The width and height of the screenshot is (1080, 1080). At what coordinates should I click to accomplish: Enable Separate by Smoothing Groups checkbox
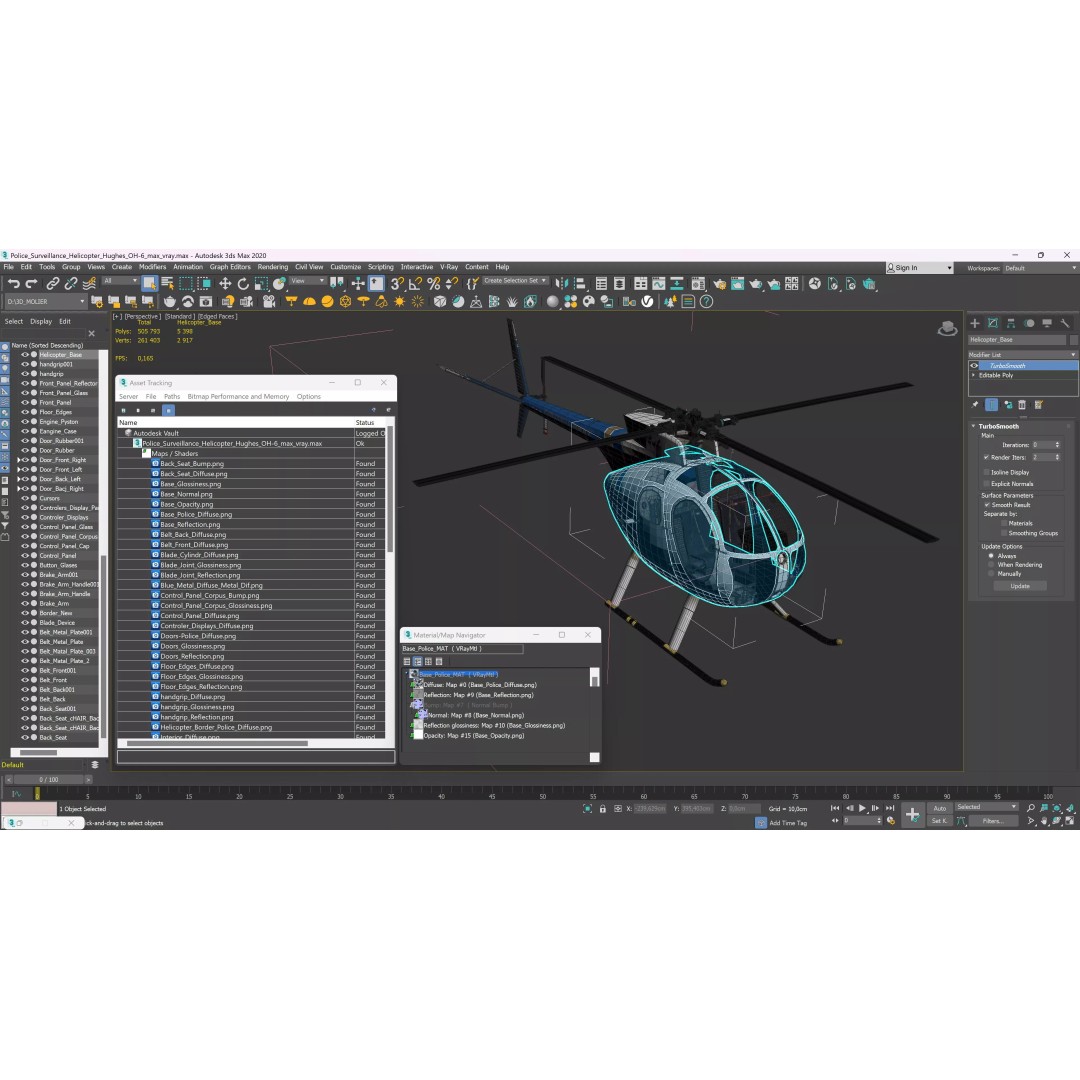click(x=1004, y=533)
